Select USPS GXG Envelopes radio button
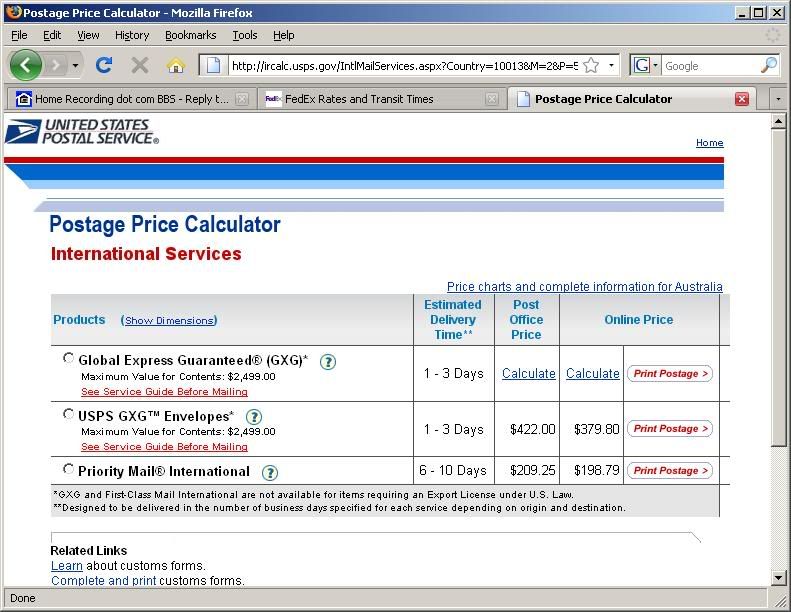 pyautogui.click(x=68, y=414)
